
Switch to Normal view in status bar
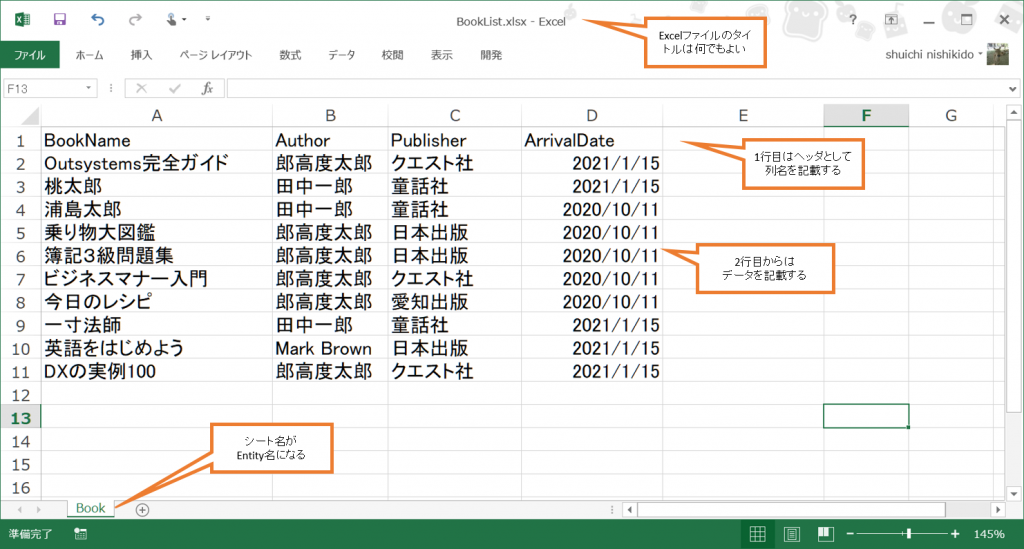click(x=757, y=534)
